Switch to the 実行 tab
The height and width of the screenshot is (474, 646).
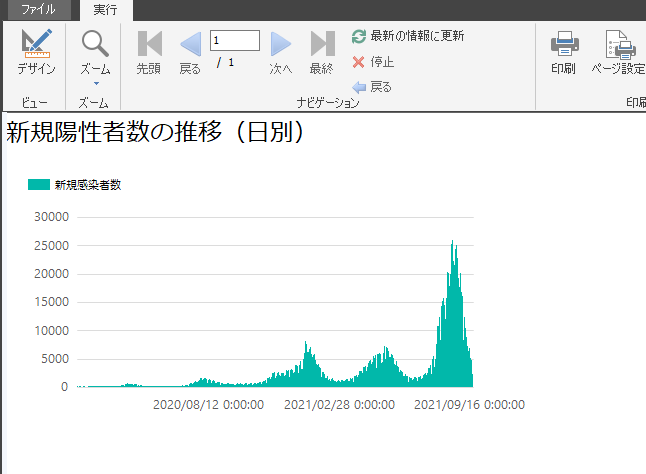click(x=105, y=10)
